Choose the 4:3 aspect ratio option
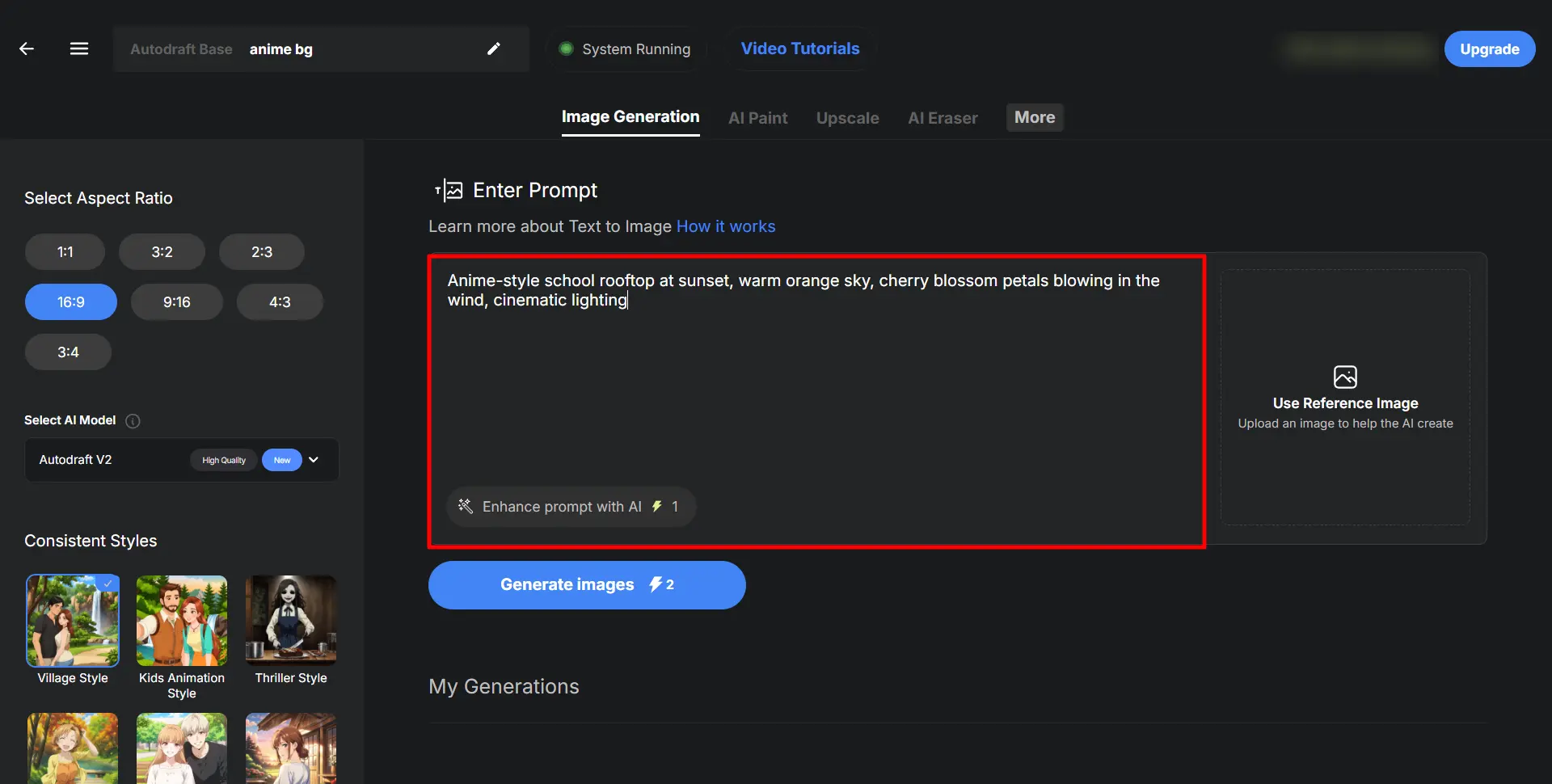1552x784 pixels. click(x=280, y=302)
